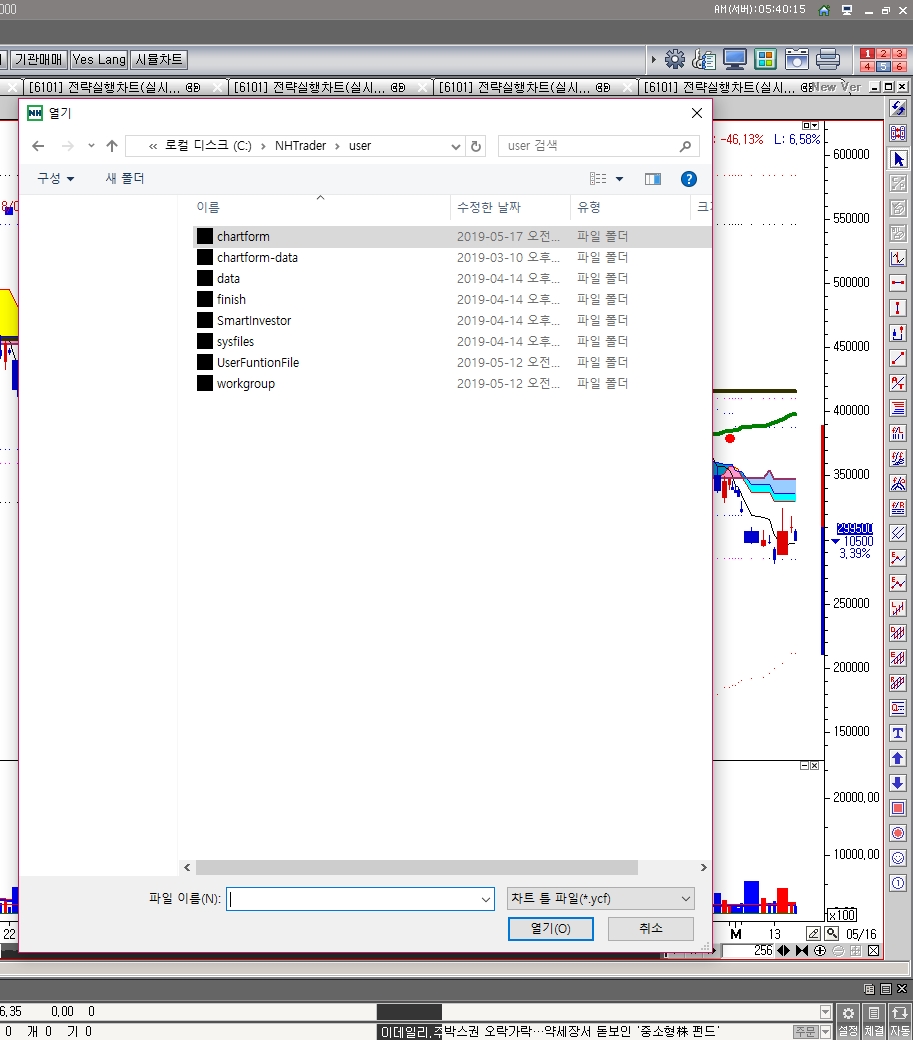The width and height of the screenshot is (913, 1040).
Task: Select the chartform folder in list
Action: coord(243,237)
